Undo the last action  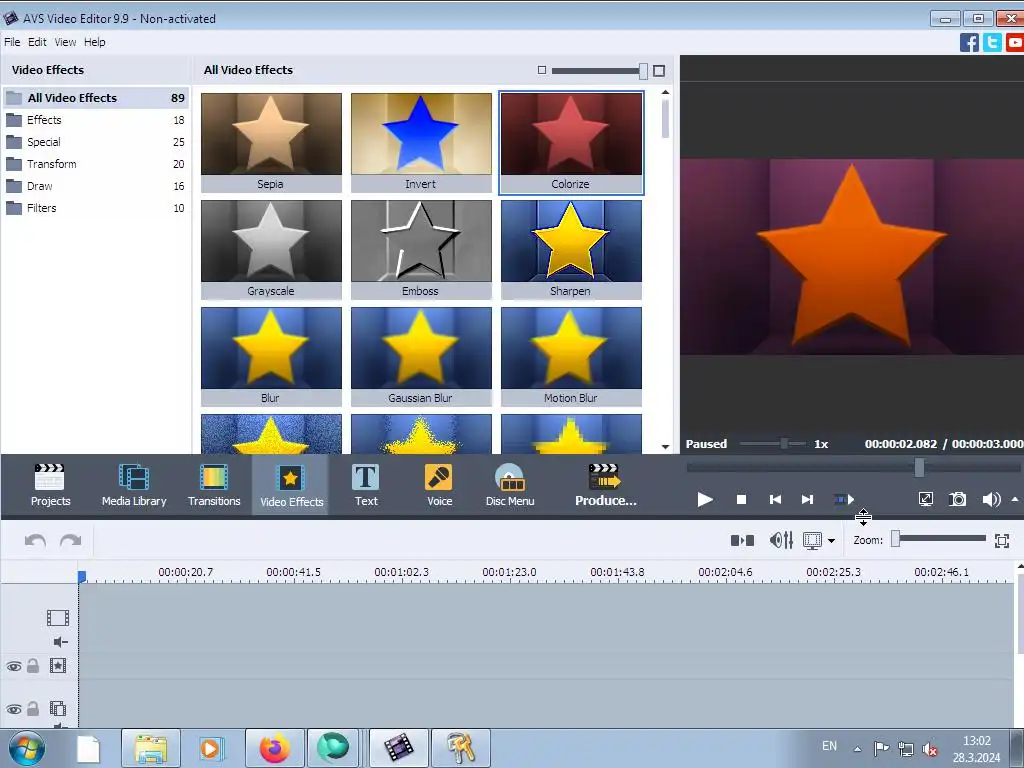click(35, 541)
